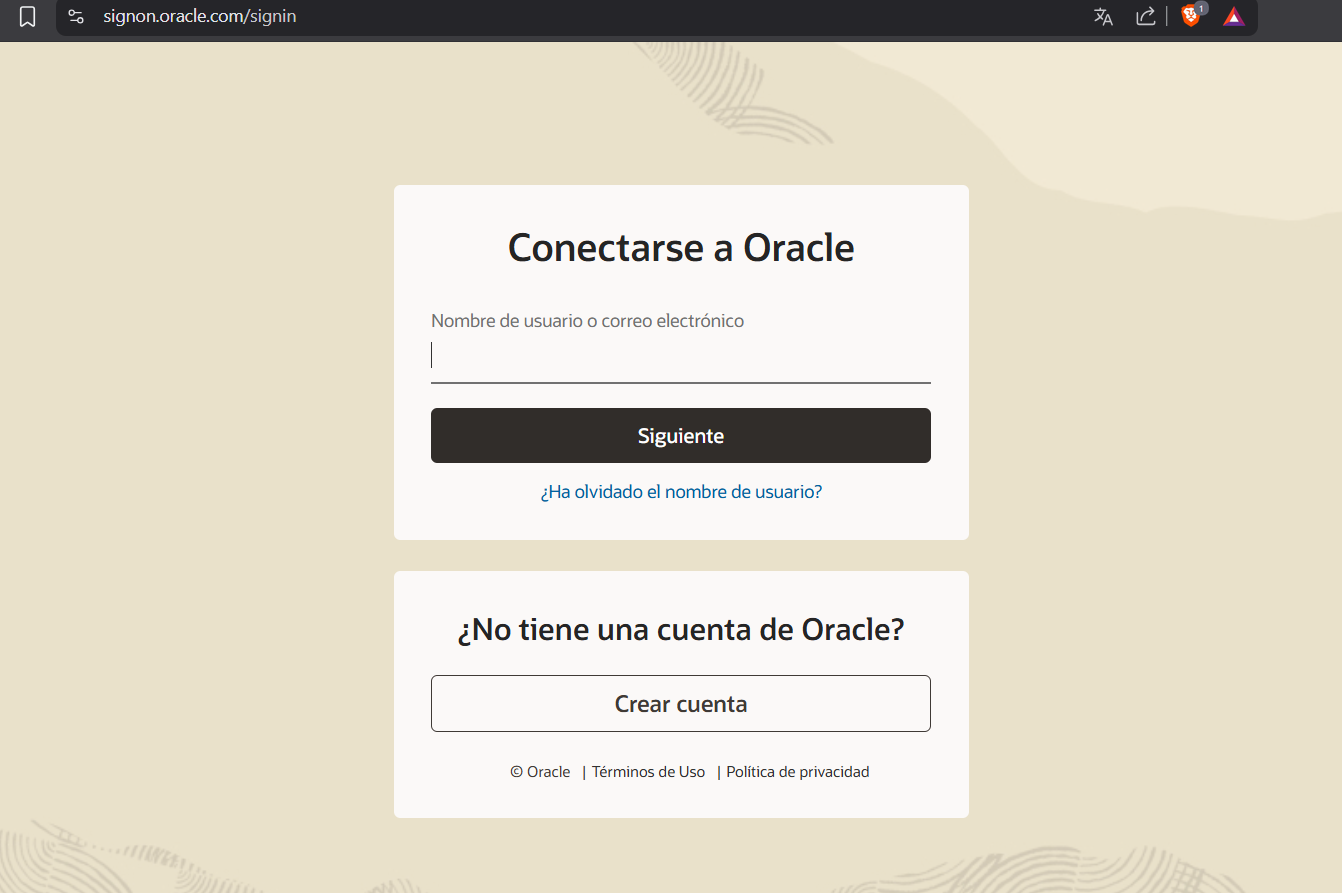Click the 'Nombre de usuario o correo electrónico' label
Viewport: 1342px width, 893px height.
point(588,321)
